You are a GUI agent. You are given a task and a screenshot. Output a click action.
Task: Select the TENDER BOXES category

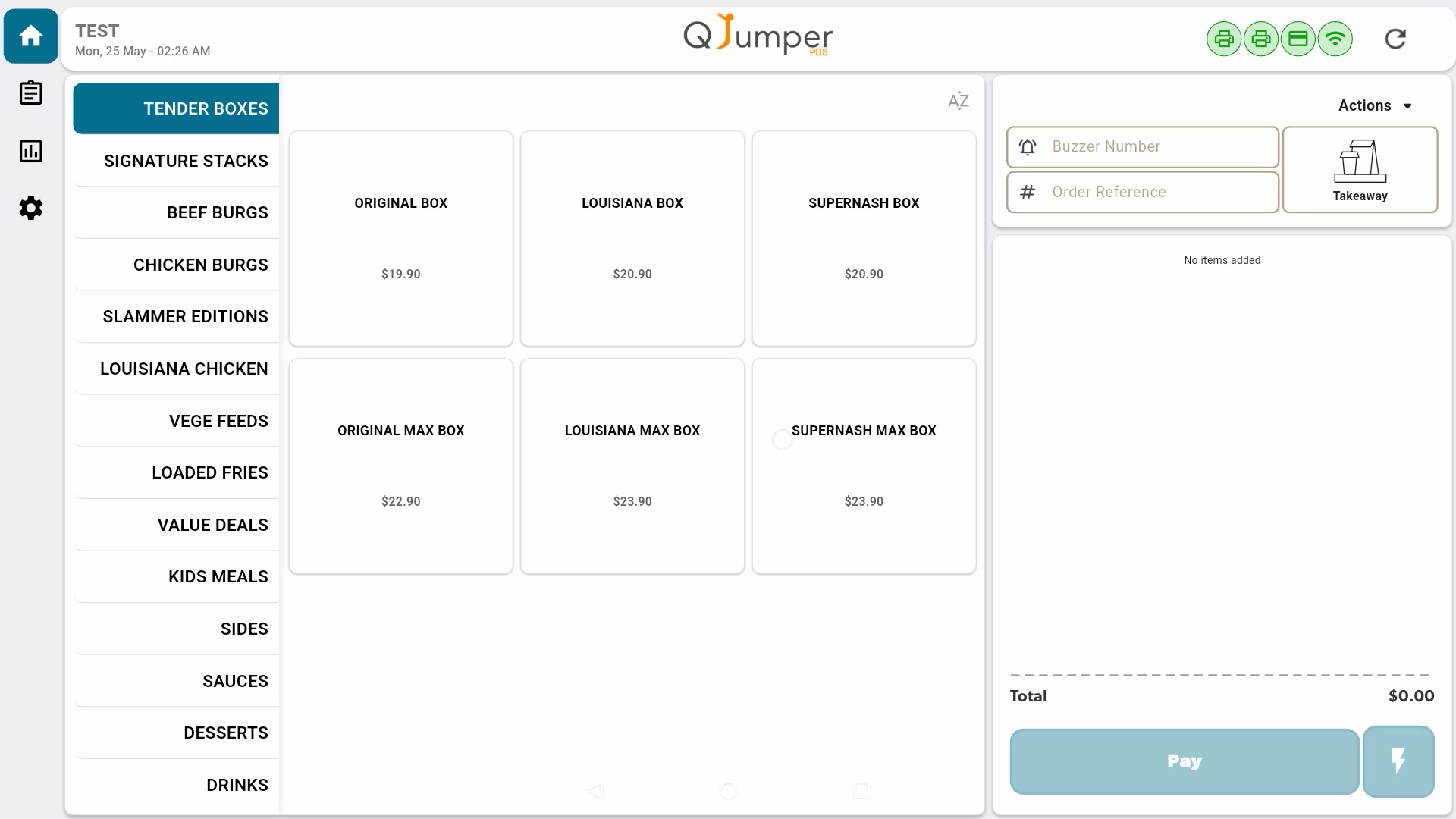176,108
